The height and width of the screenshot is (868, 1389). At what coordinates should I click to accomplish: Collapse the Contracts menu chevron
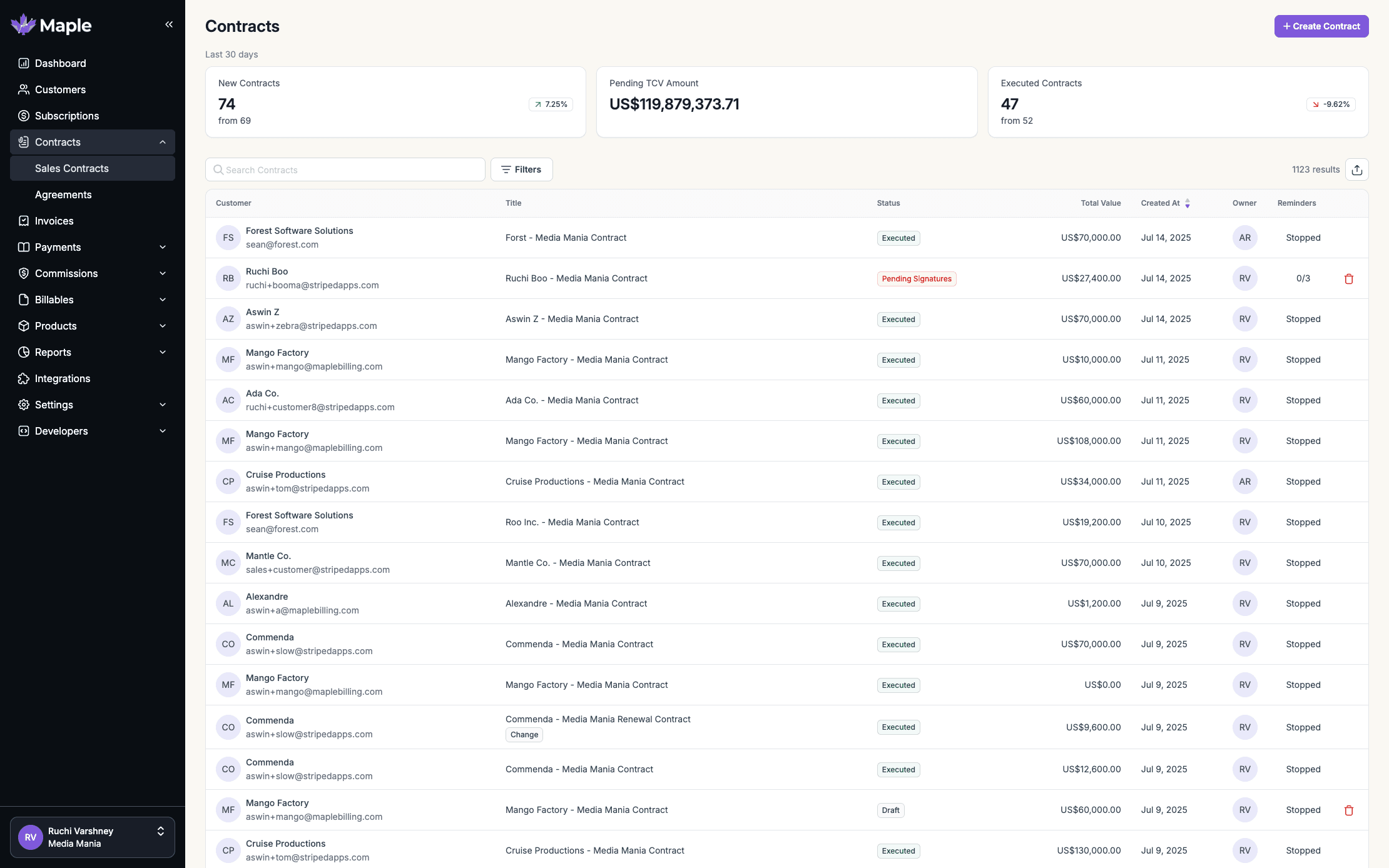(163, 142)
